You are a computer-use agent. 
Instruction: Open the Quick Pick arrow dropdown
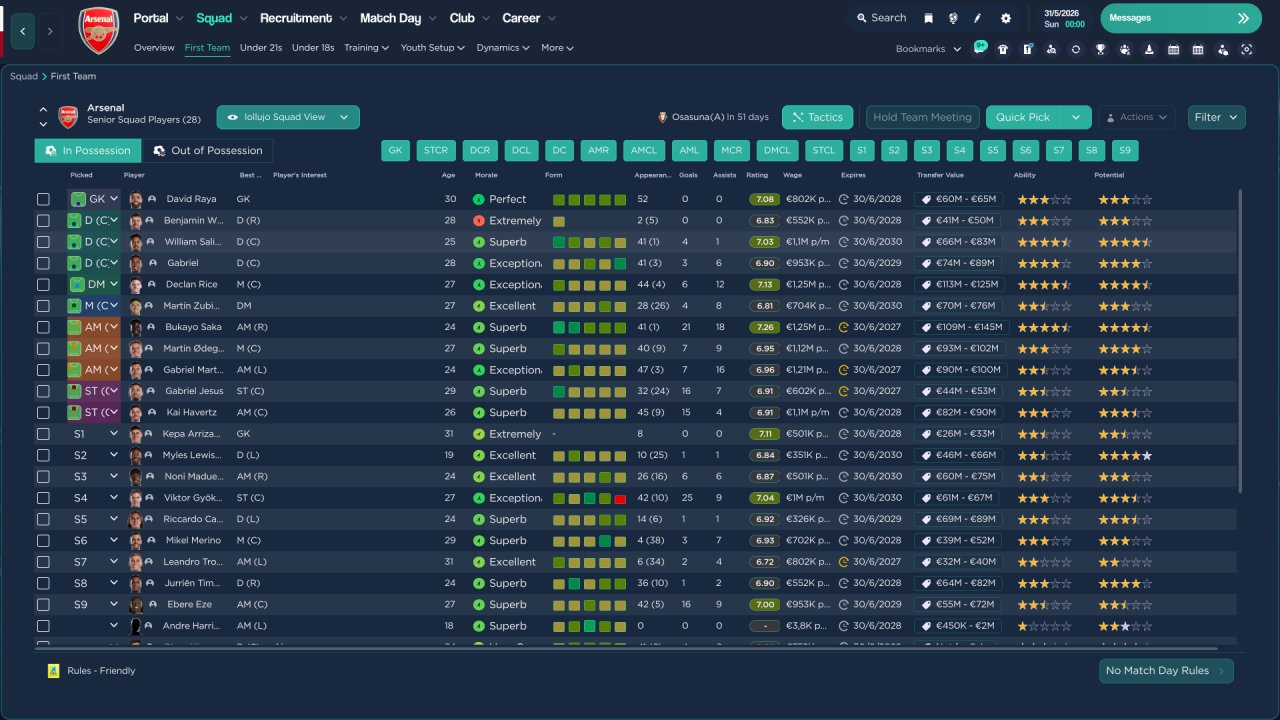pyautogui.click(x=1076, y=117)
